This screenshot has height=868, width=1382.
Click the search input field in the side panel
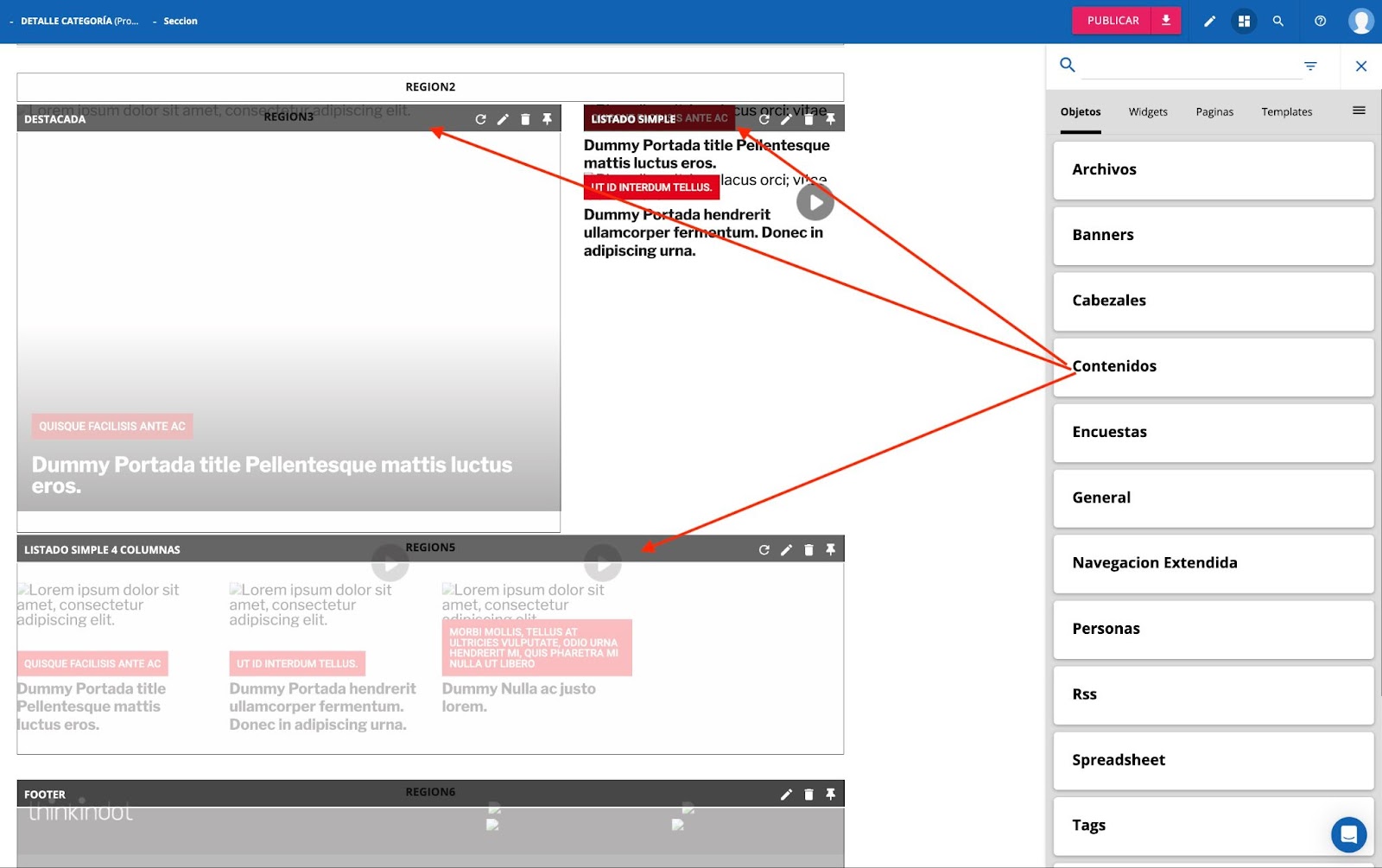[1190, 67]
